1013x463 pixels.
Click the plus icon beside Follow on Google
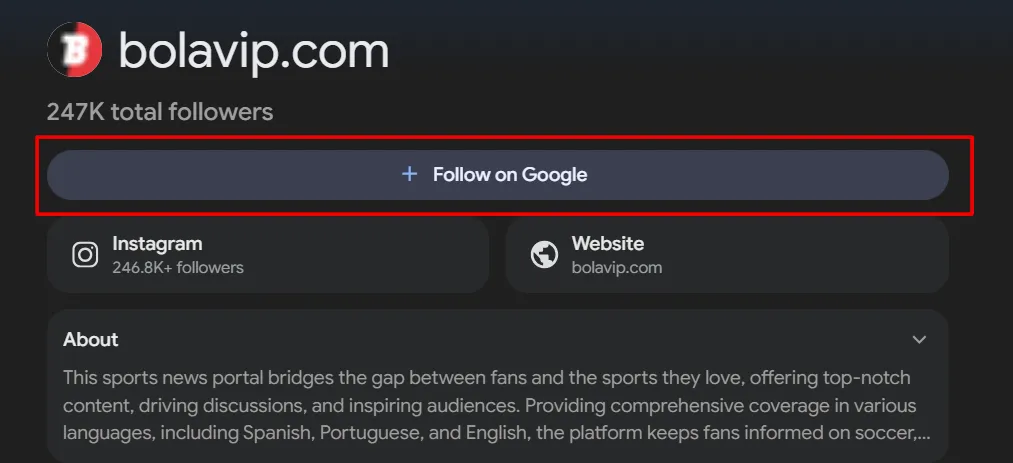408,174
